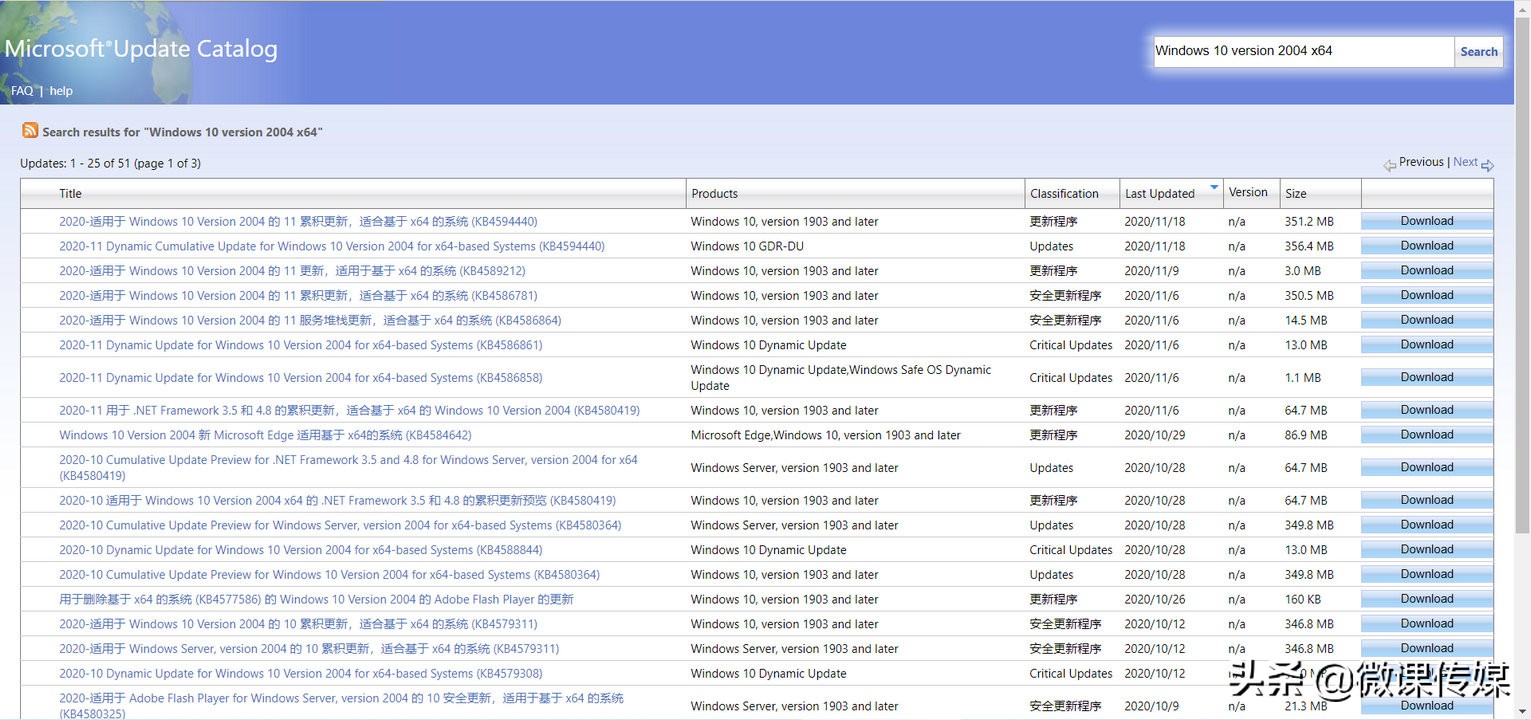Download the 160 KB Flash Player removal update

[x=1426, y=599]
